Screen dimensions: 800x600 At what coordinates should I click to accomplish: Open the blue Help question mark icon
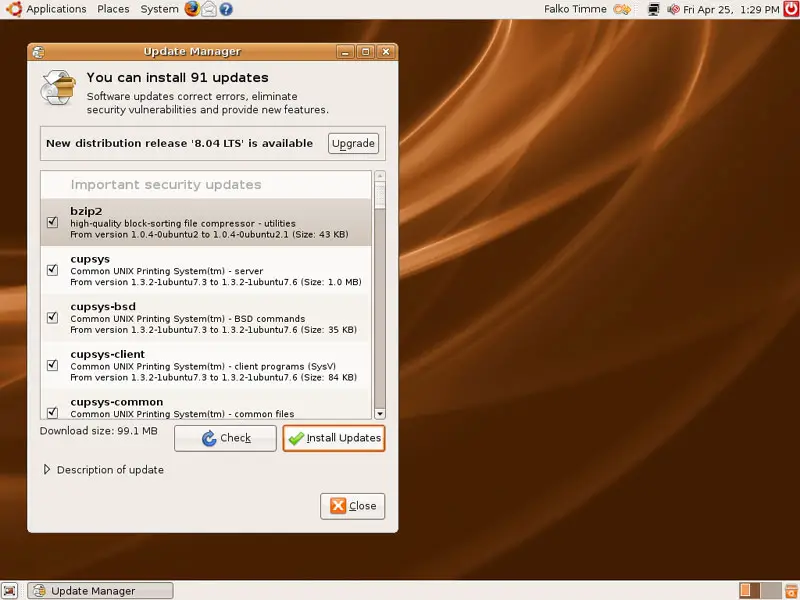pyautogui.click(x=226, y=9)
